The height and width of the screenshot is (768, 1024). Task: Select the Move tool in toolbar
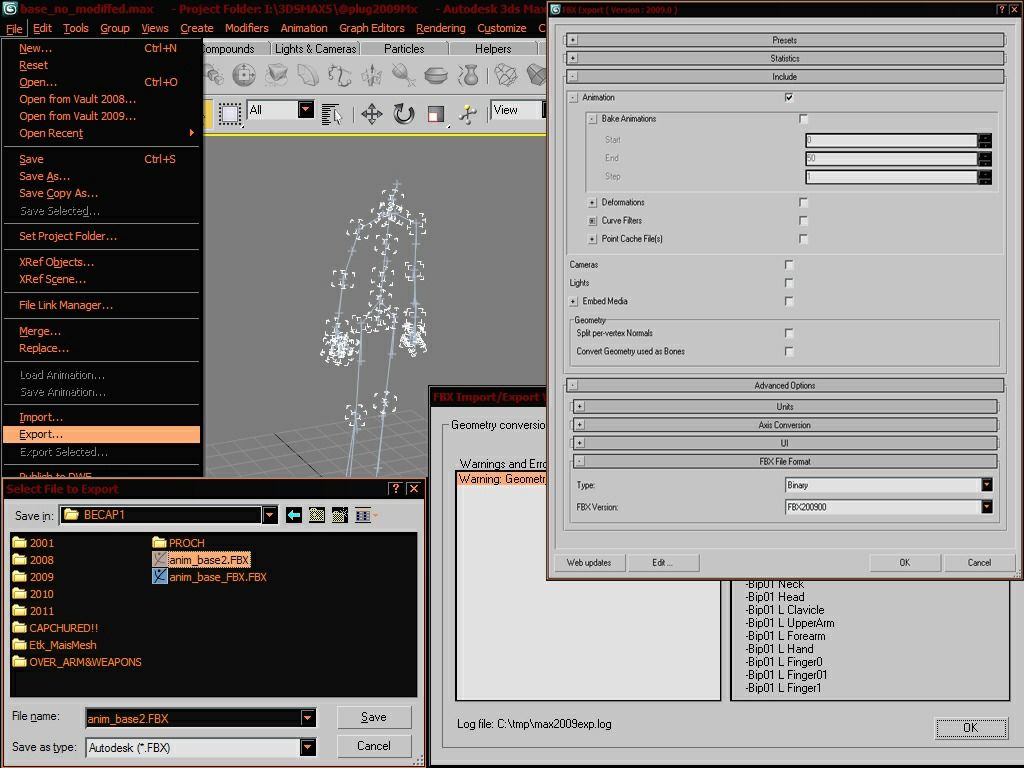tap(372, 114)
